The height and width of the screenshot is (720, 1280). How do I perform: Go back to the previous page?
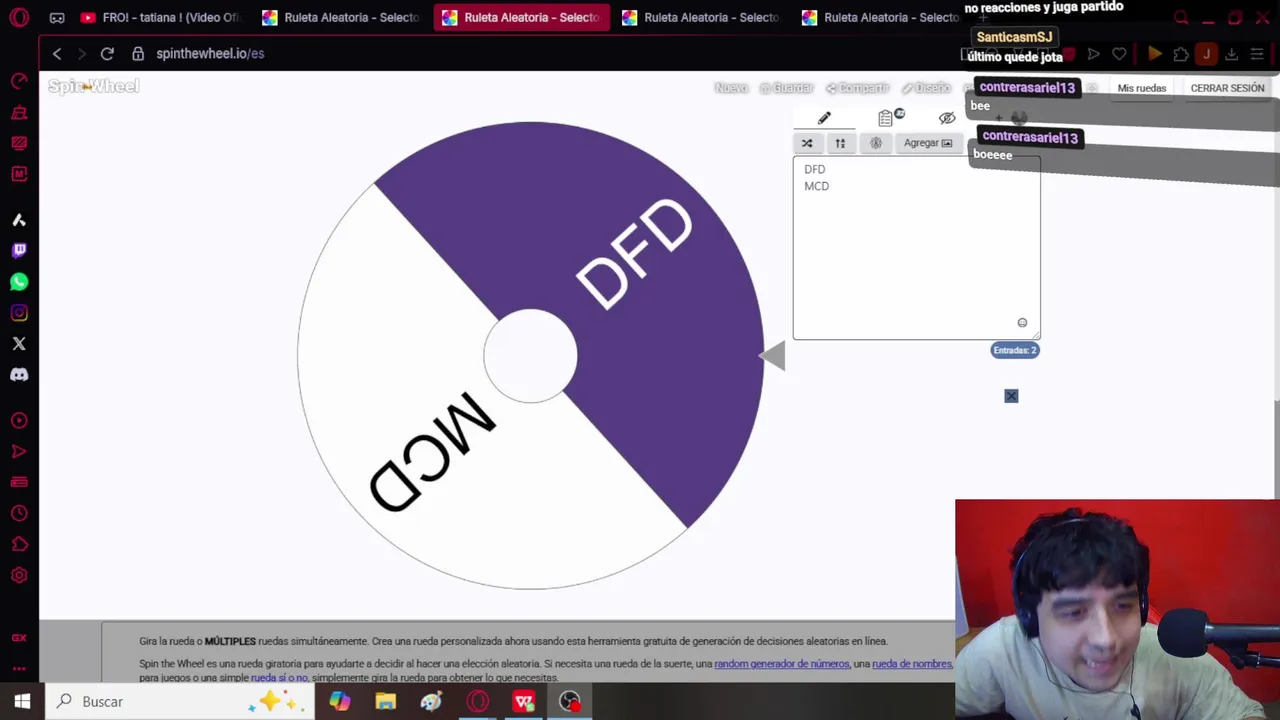[x=57, y=53]
